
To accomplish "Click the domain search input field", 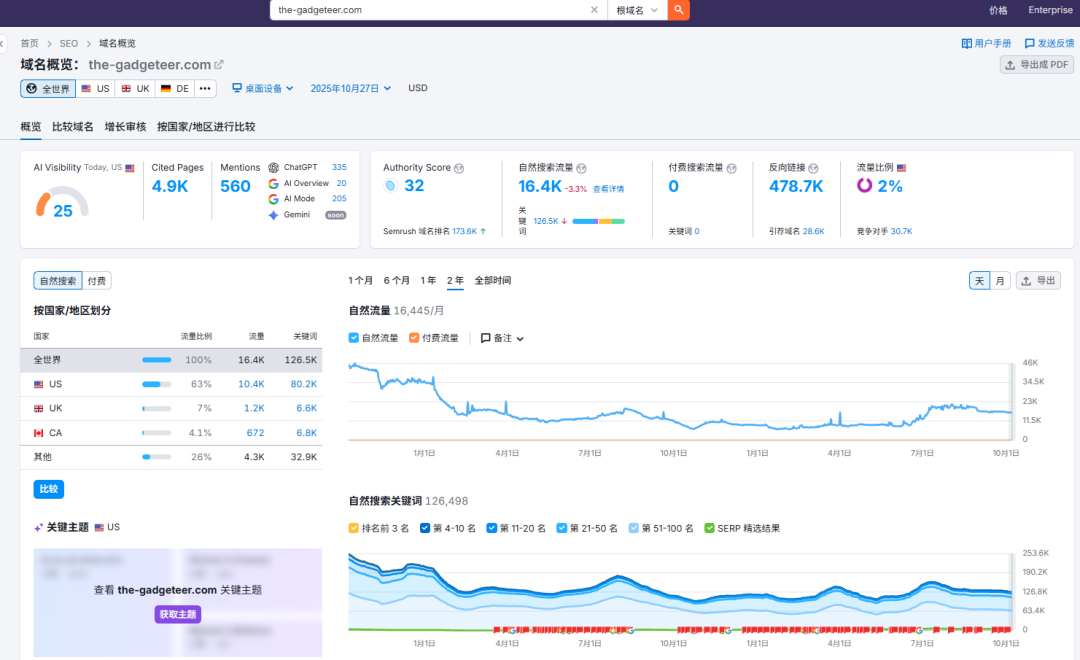I will pyautogui.click(x=420, y=10).
